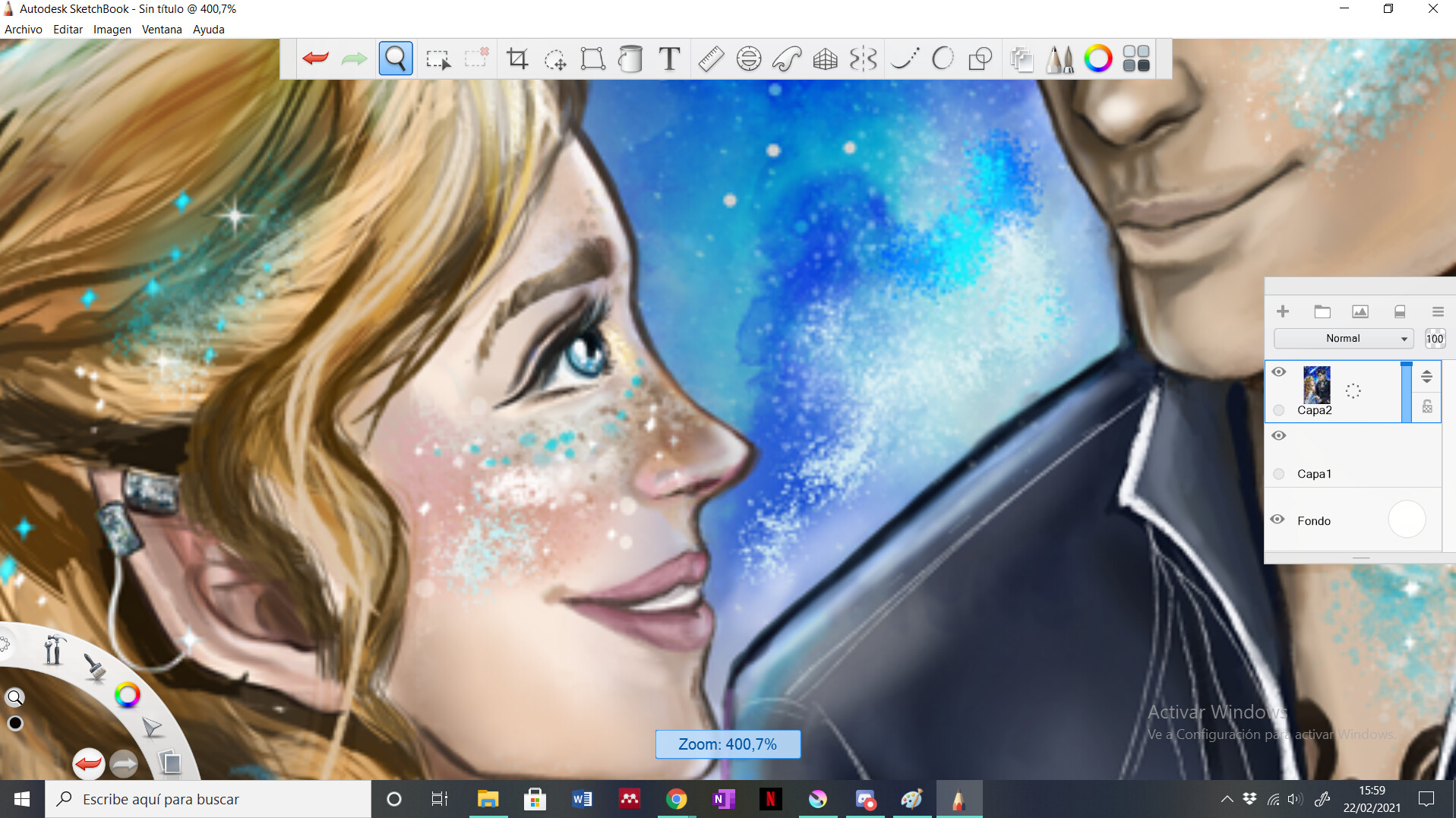Open File Explorer from taskbar

(x=488, y=799)
